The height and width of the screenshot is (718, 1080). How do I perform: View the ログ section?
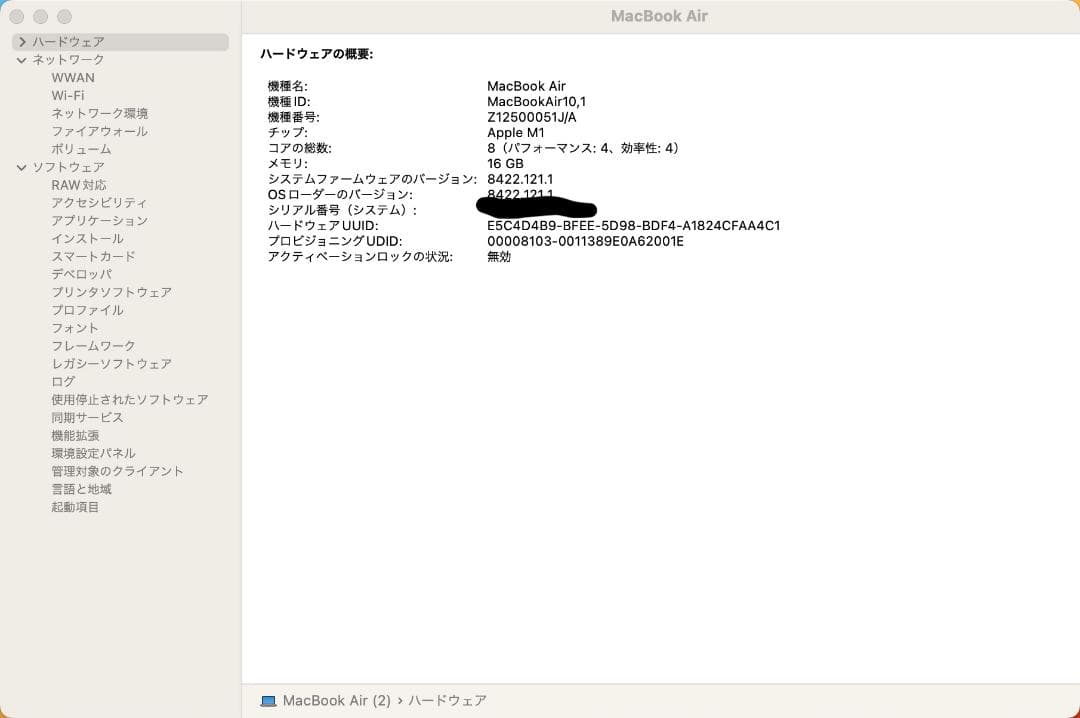(x=62, y=381)
